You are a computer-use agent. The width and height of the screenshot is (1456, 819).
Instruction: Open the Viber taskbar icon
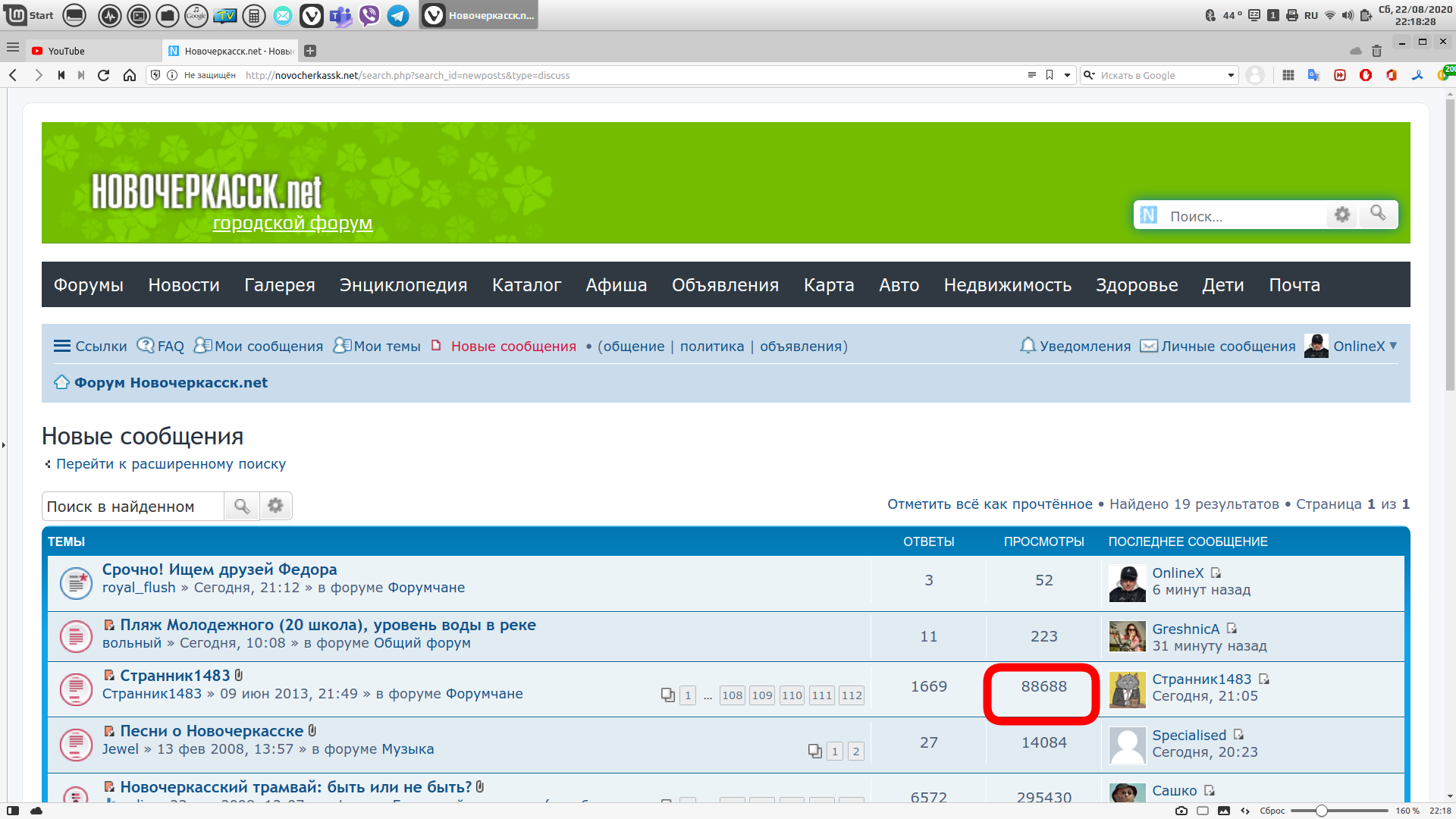[369, 15]
